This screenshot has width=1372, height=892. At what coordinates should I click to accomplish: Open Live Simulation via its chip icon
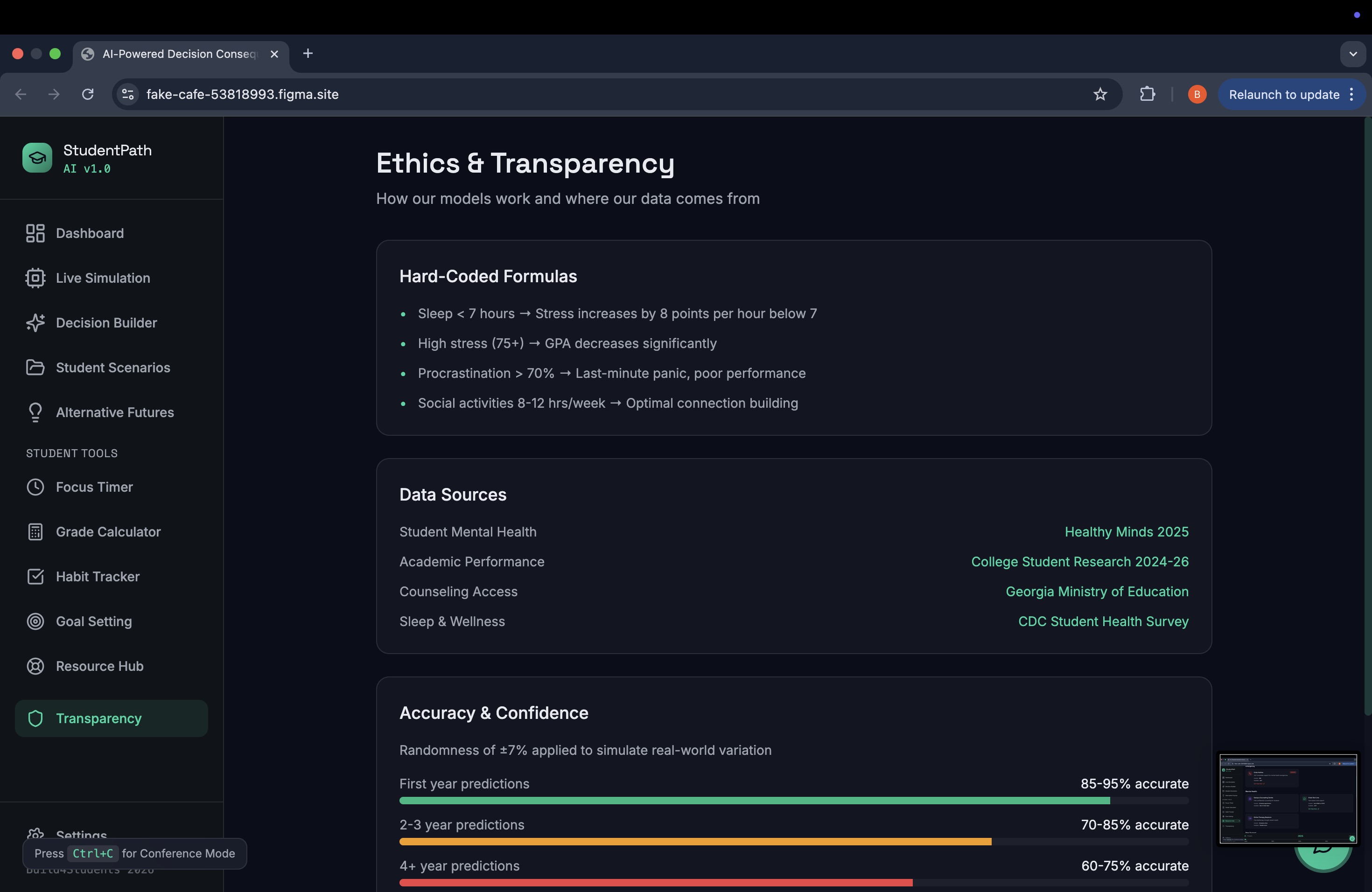35,278
